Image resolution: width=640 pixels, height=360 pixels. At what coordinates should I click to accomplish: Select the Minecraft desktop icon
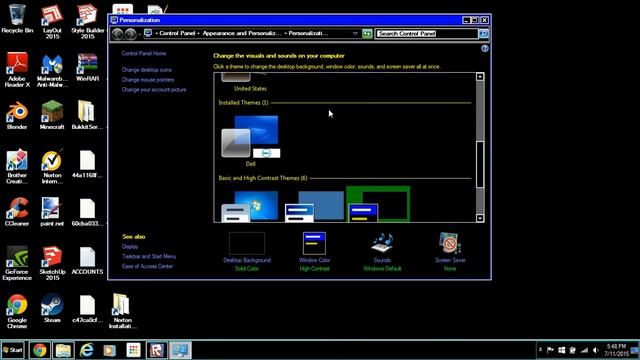pyautogui.click(x=52, y=116)
